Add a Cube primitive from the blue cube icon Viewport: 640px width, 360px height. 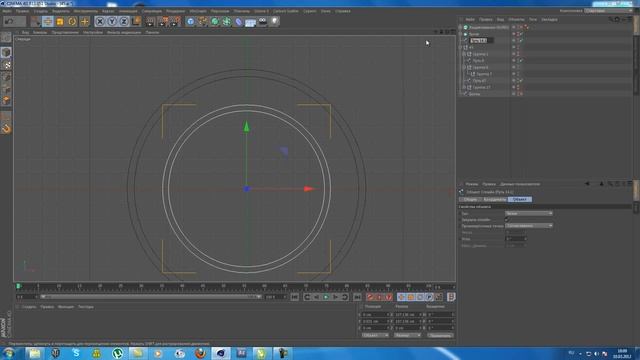coord(191,21)
